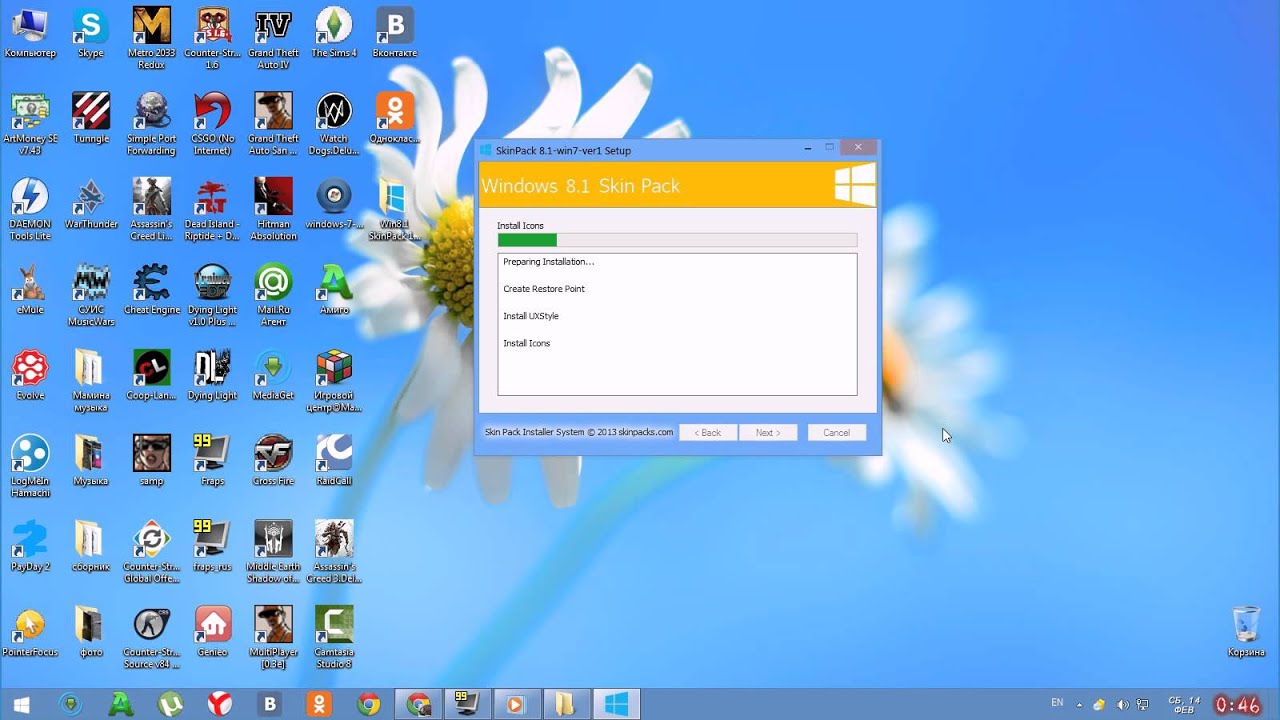Screen dimensions: 1280x720
Task: Minimize the SkinPack setup window
Action: [808, 148]
